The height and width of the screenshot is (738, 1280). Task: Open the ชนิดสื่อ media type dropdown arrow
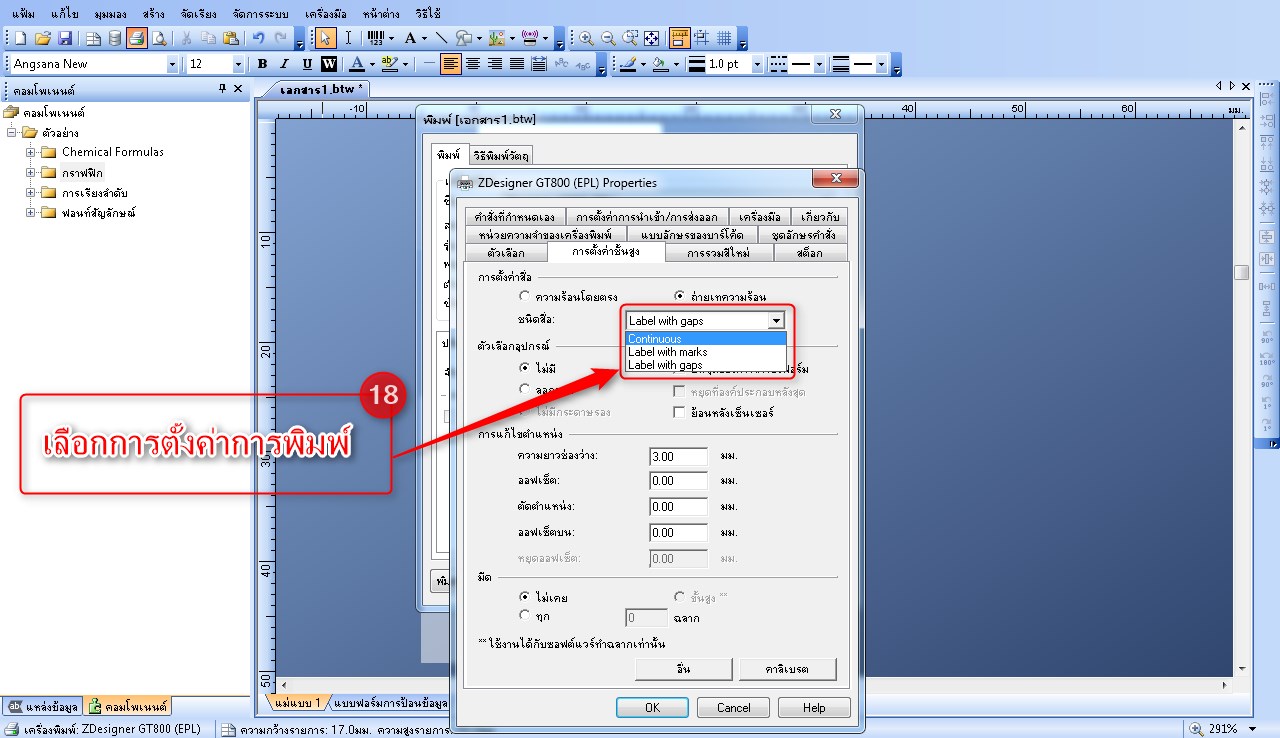click(x=775, y=321)
